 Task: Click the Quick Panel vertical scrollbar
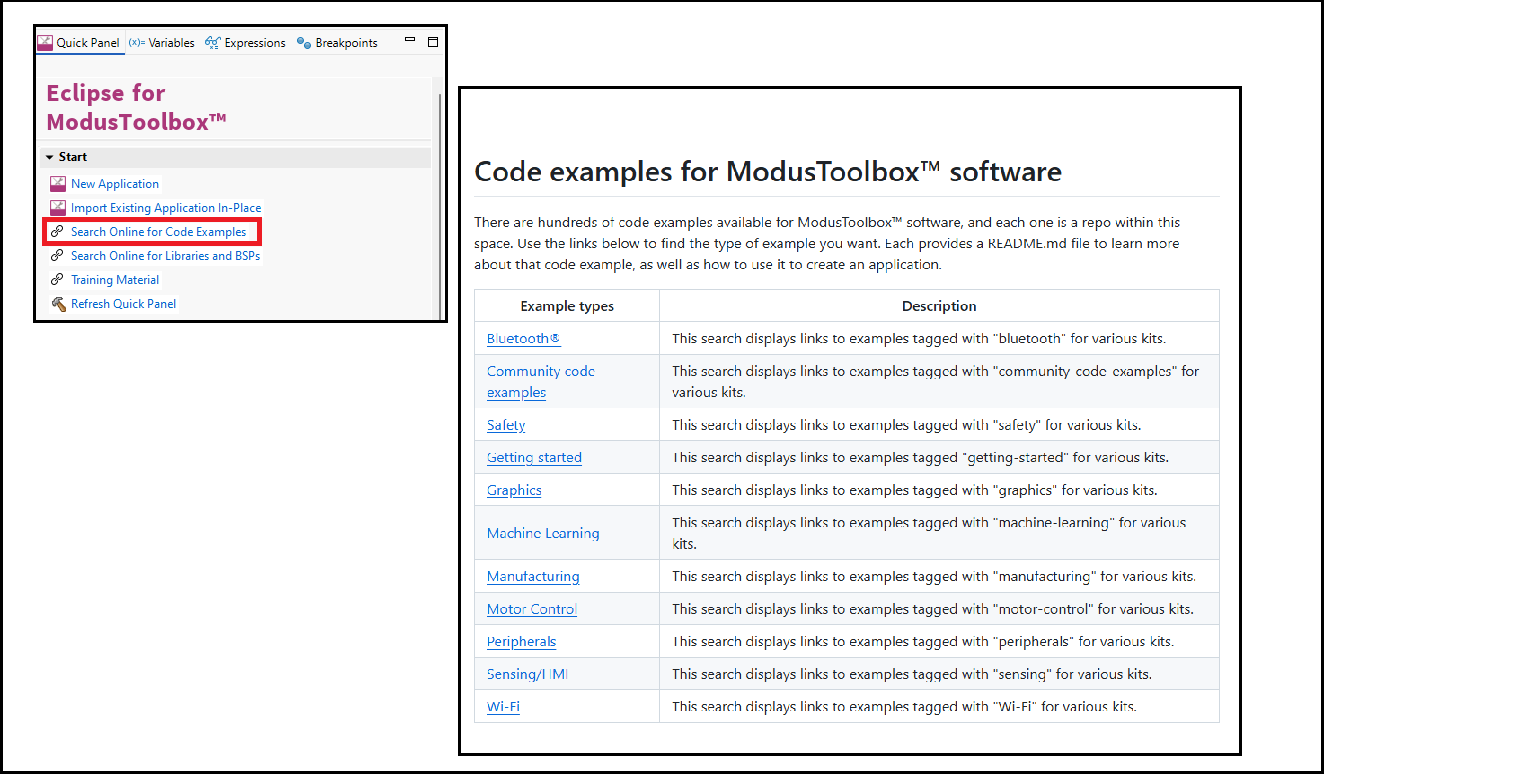point(439,200)
